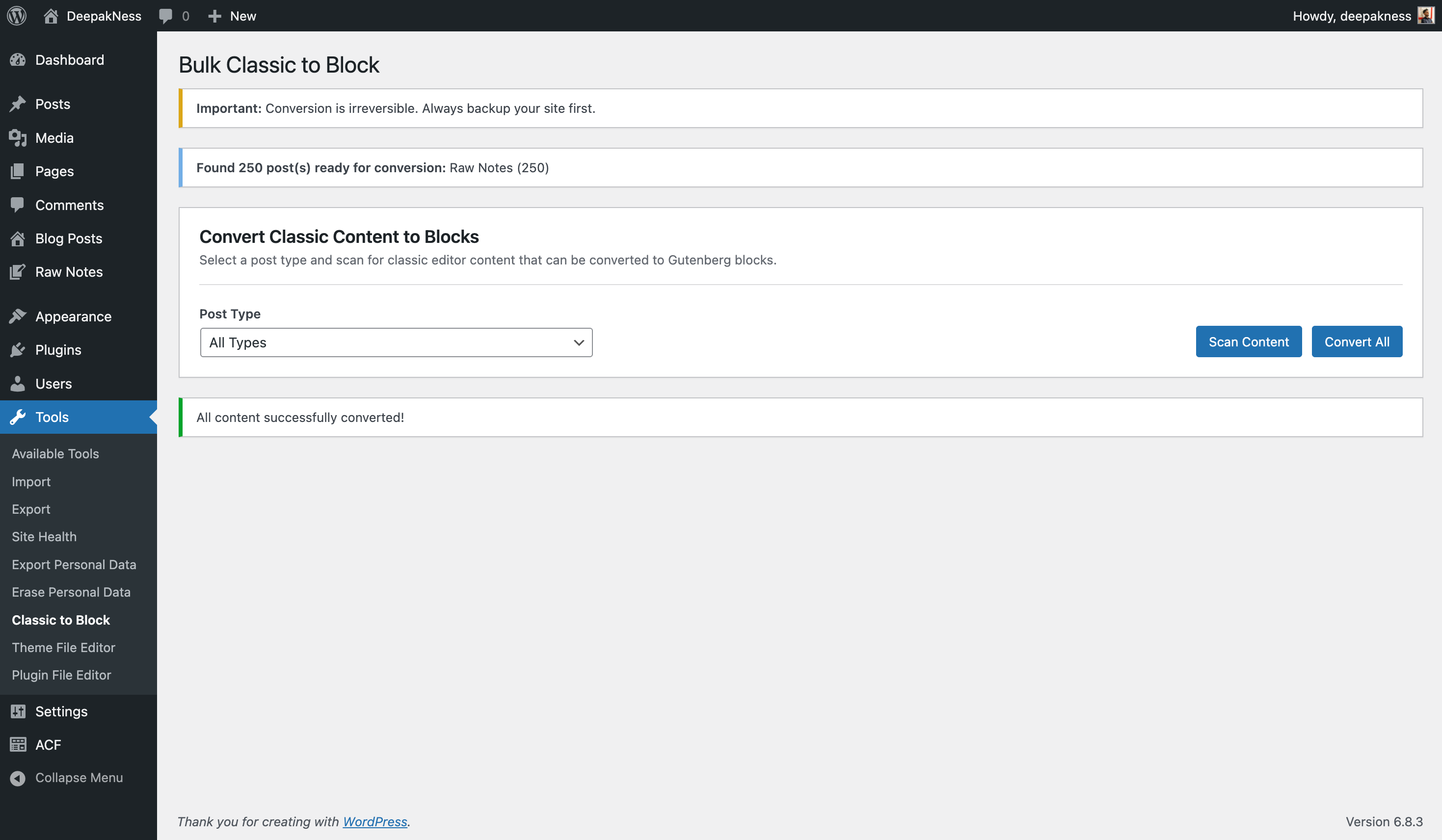Viewport: 1442px width, 840px height.
Task: Click the WordPress logo in the admin bar
Action: coord(16,15)
